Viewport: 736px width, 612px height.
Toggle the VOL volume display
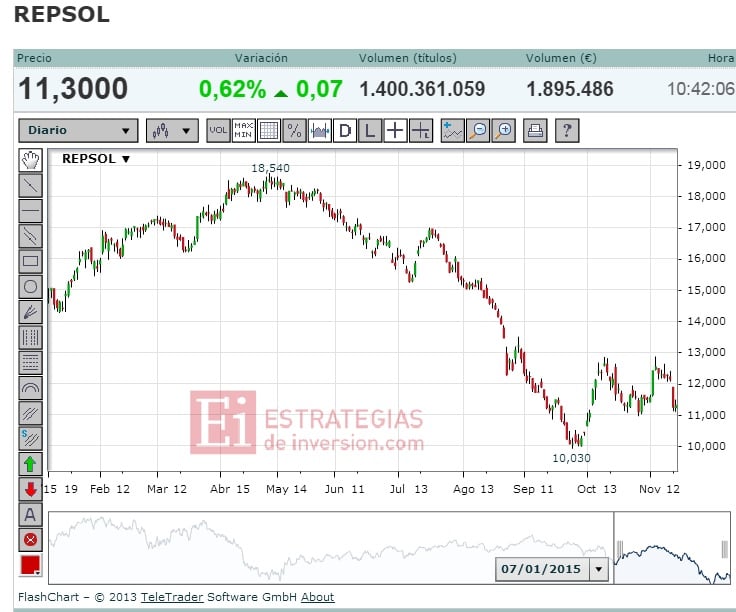pos(218,130)
